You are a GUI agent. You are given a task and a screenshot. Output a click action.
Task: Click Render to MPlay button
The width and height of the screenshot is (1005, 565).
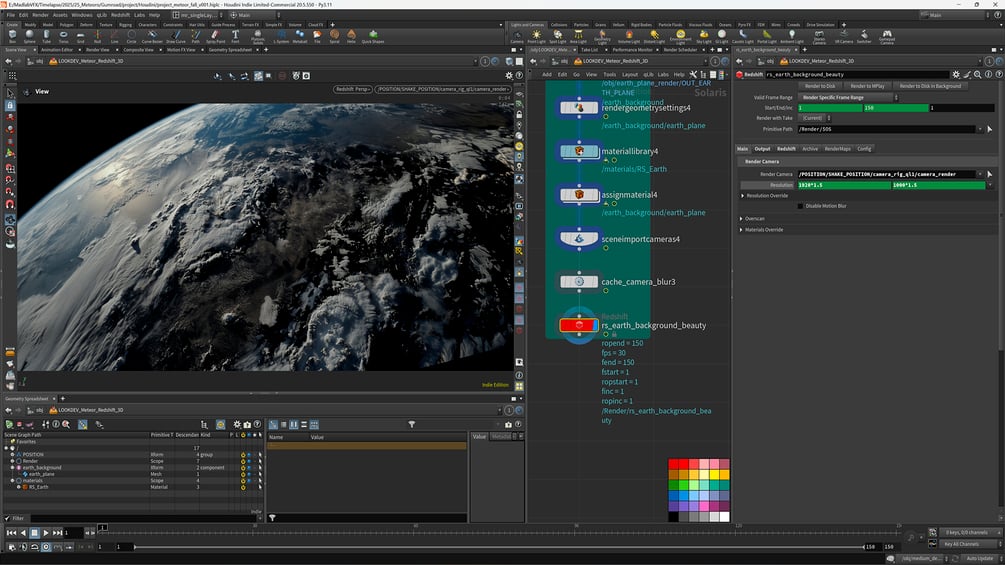[867, 86]
